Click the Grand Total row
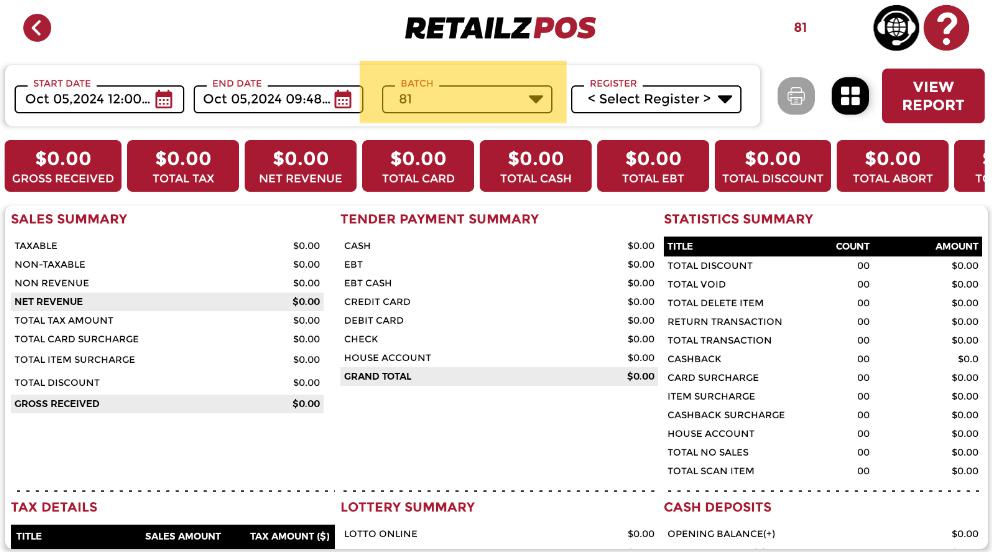This screenshot has width=992, height=552. (499, 376)
